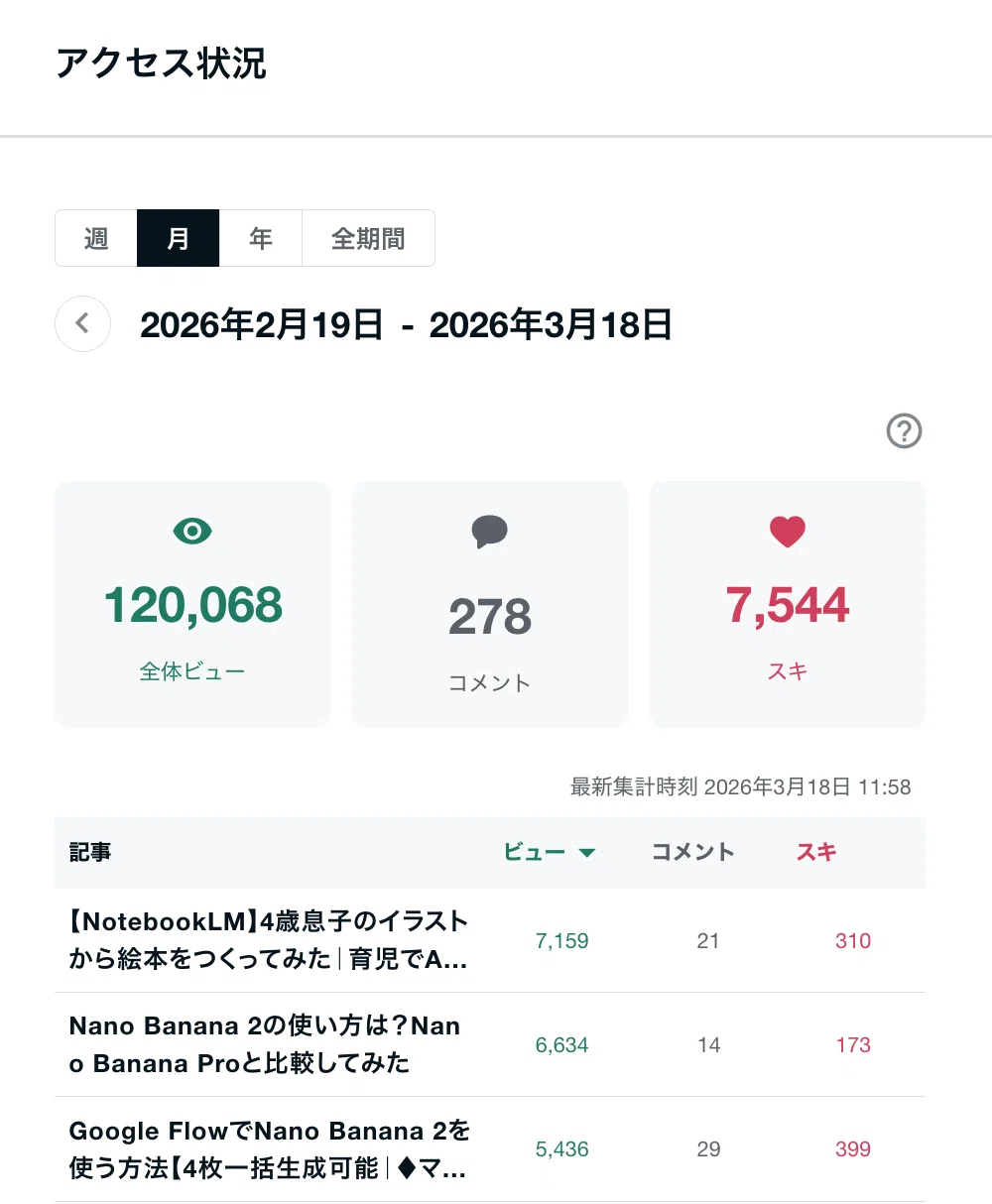Go to previous period with the left chevron
Image resolution: width=992 pixels, height=1204 pixels.
coord(82,323)
